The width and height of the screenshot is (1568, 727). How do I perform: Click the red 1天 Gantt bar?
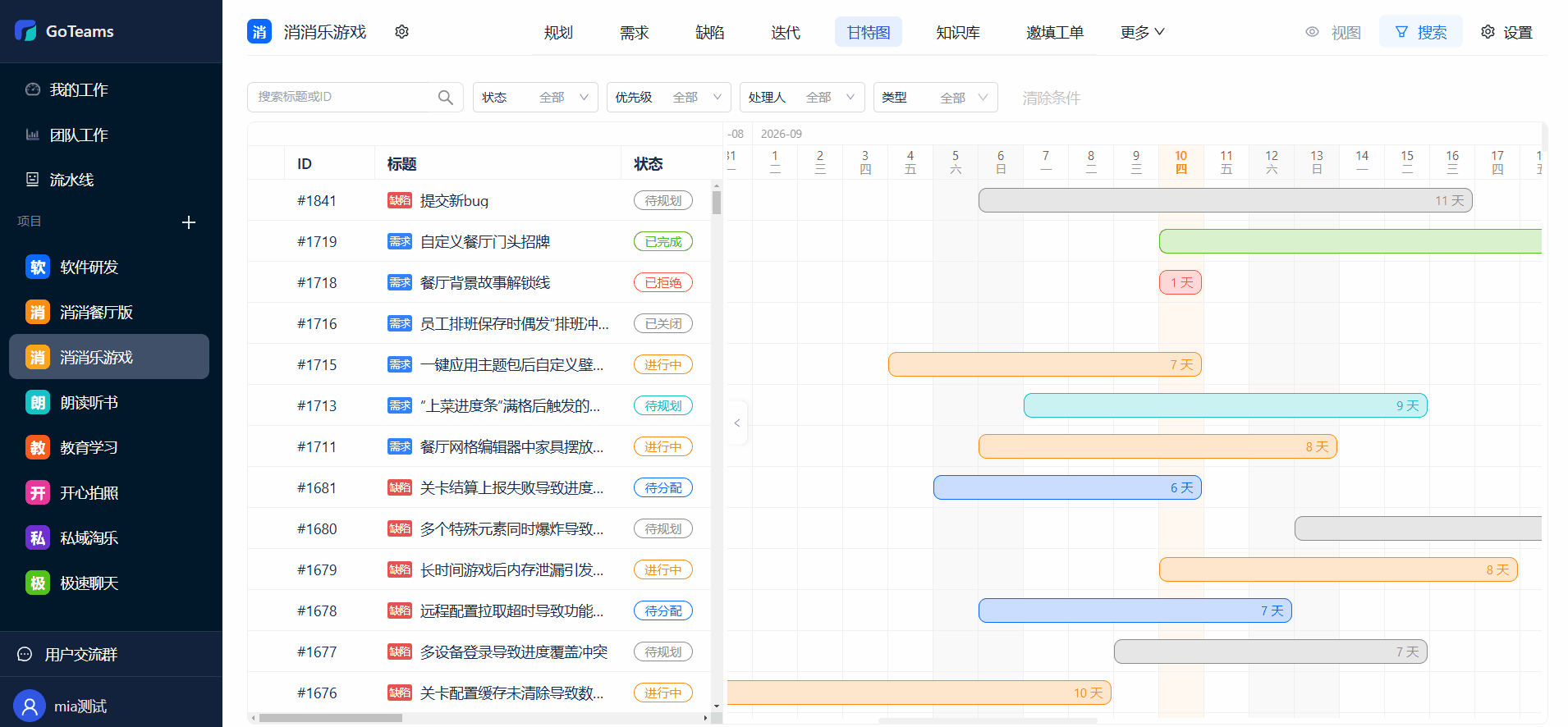pos(1181,282)
